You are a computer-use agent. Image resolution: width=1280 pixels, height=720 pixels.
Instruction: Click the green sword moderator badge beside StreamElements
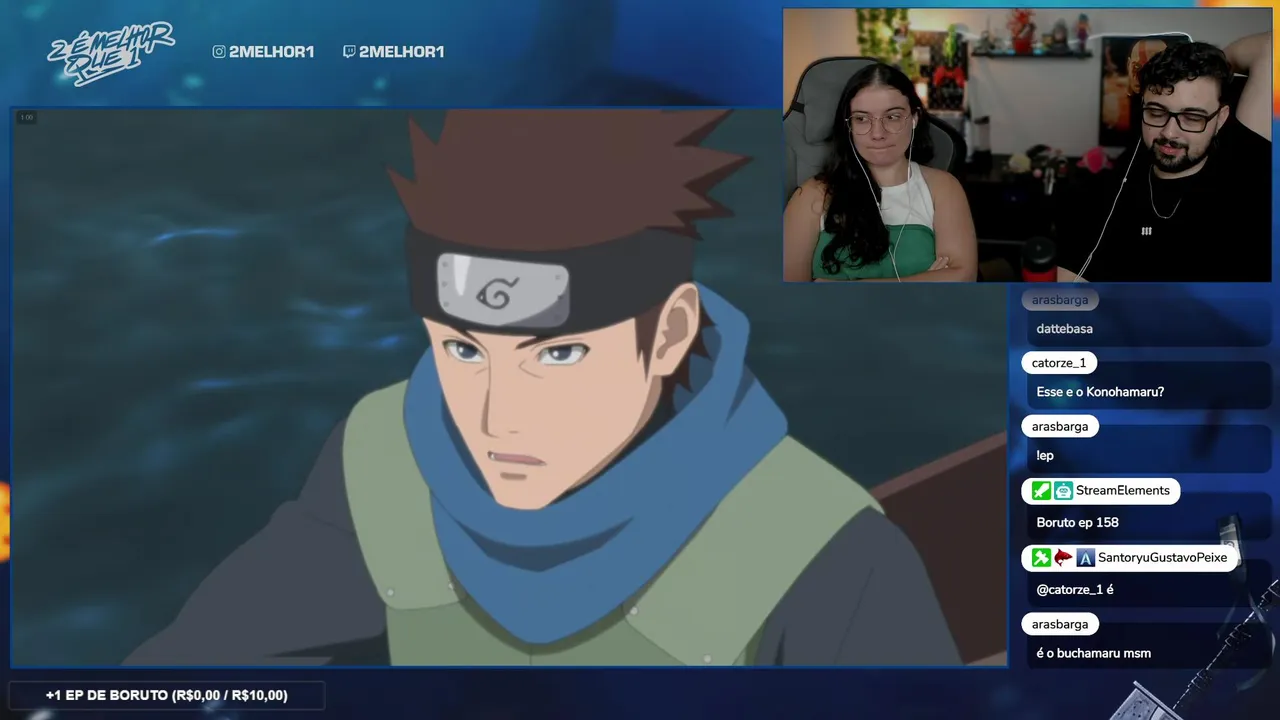[x=1041, y=491]
